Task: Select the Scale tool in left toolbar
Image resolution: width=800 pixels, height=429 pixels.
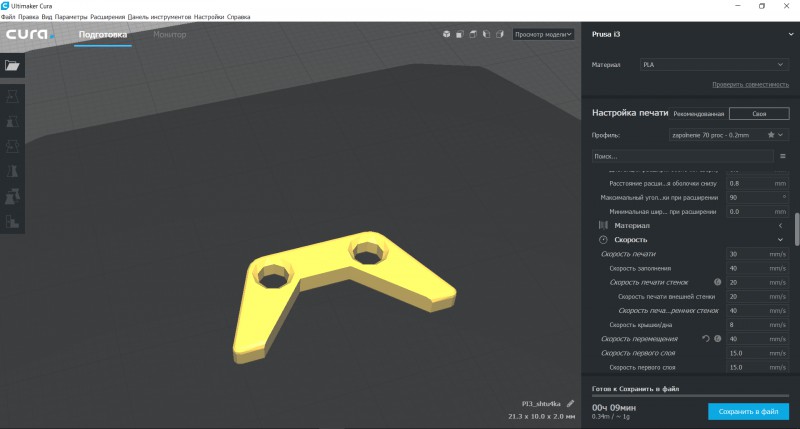Action: pos(12,121)
